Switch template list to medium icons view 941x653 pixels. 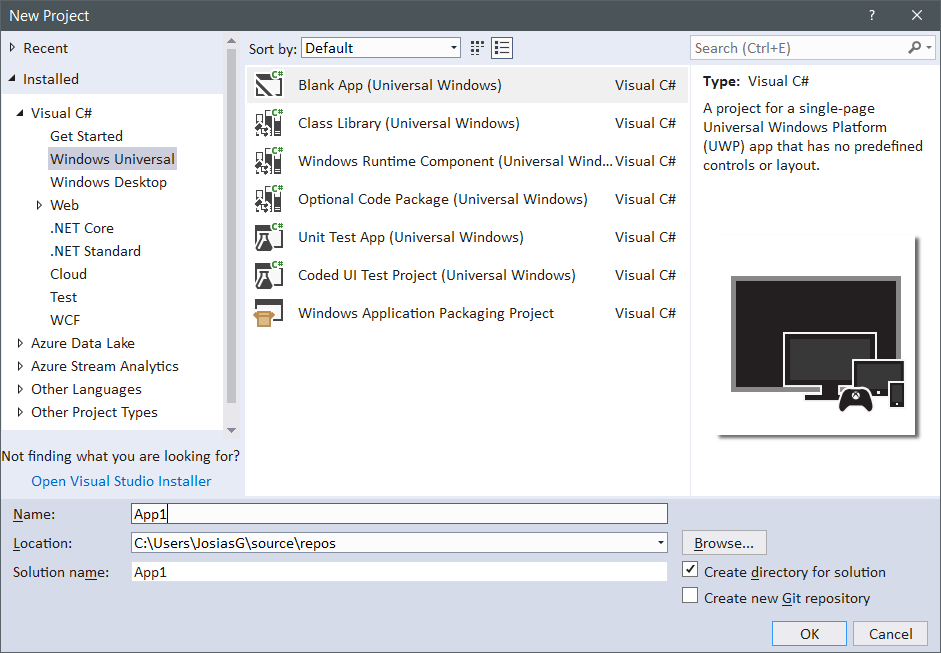point(477,47)
